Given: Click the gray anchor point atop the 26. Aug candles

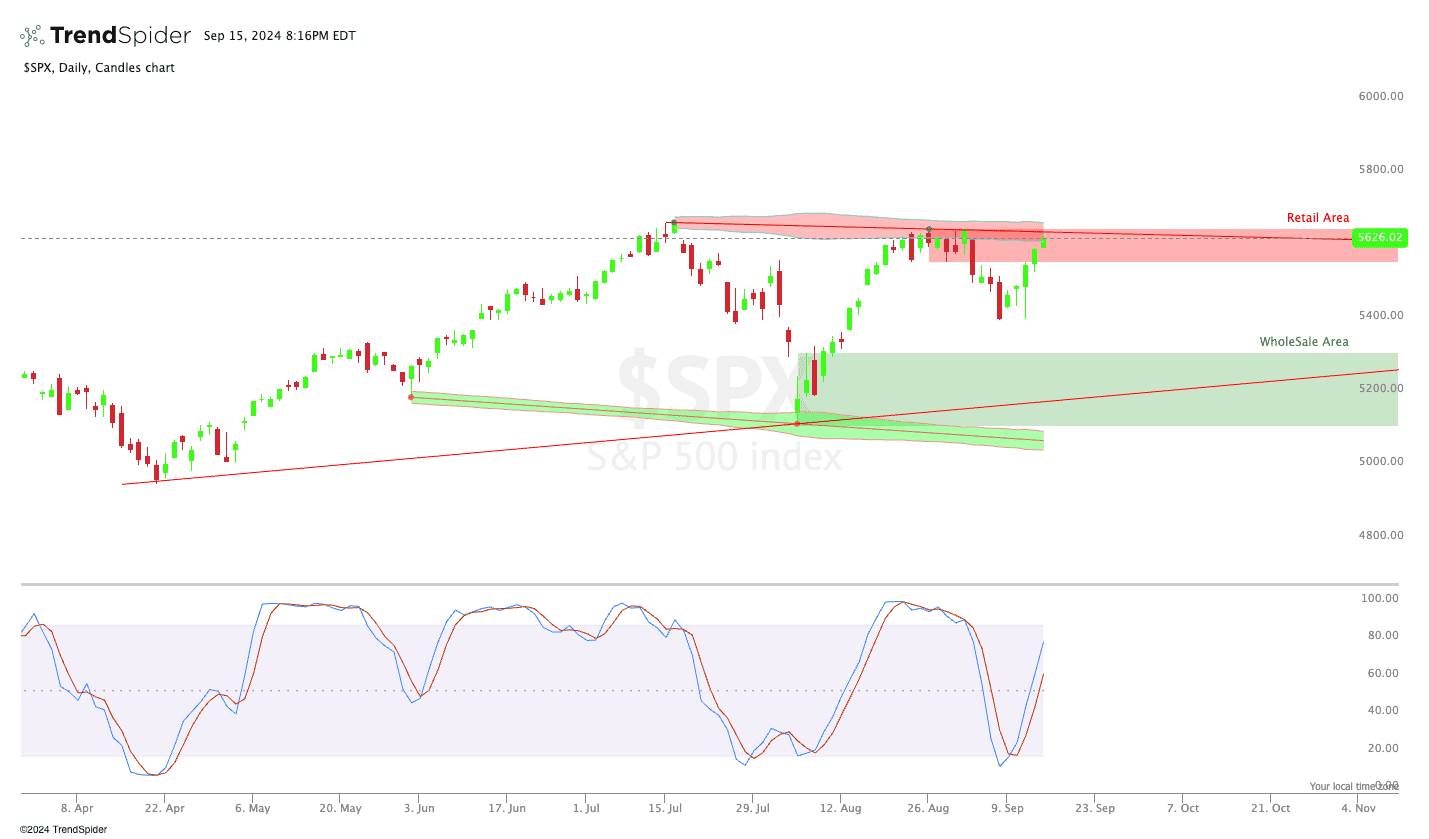Looking at the screenshot, I should (929, 229).
